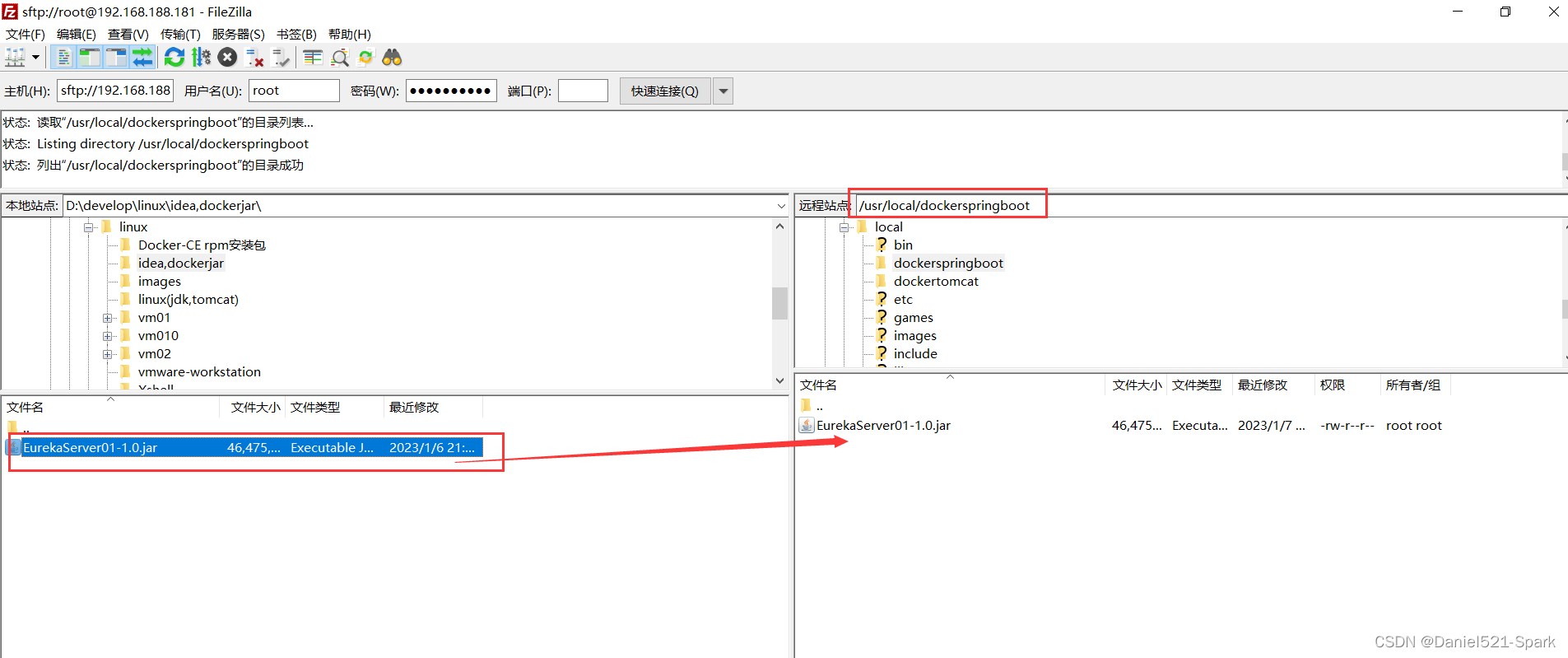Click the folder icon beside Docker-CE rpm安装包
The height and width of the screenshot is (658, 1568).
[125, 245]
